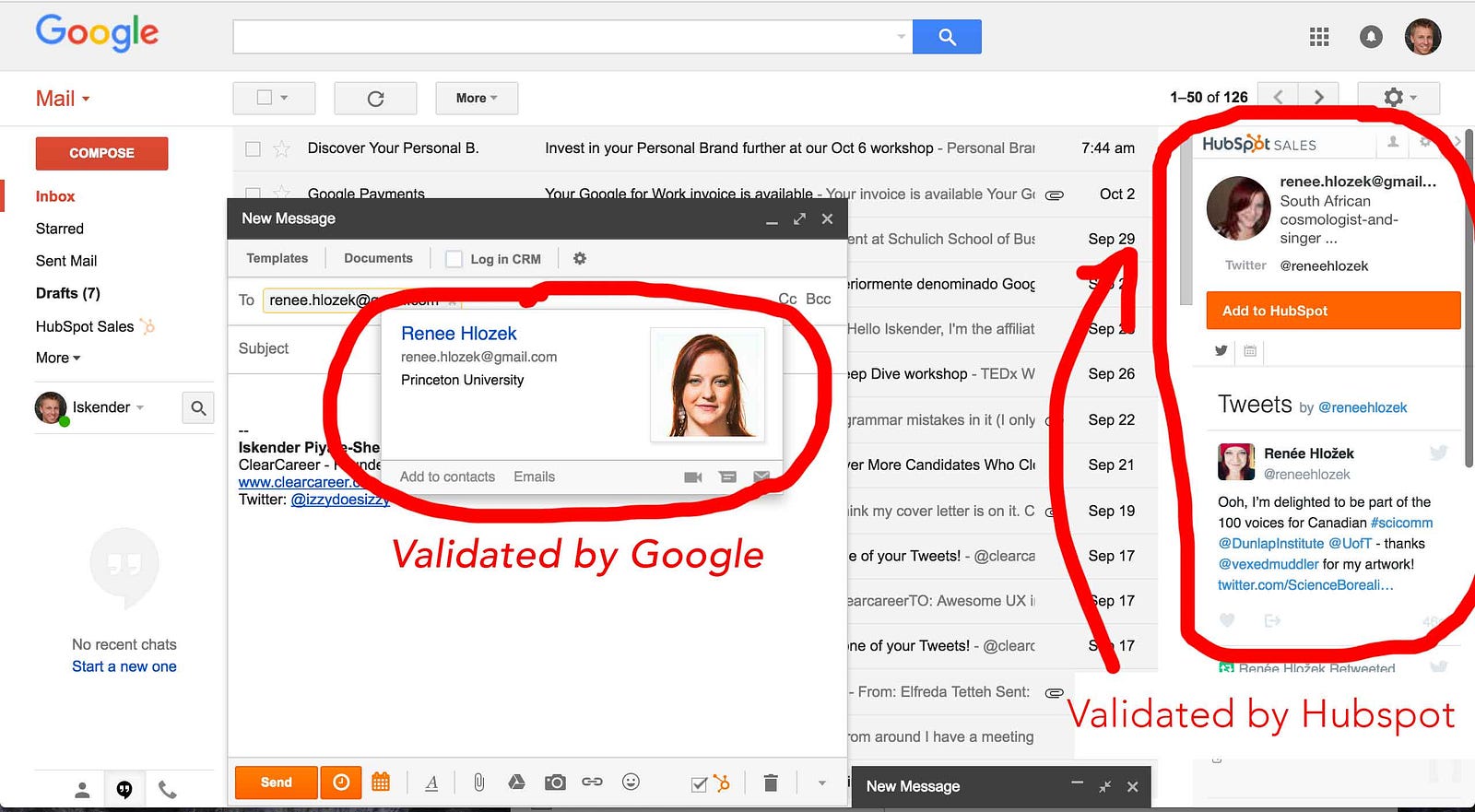1475x812 pixels.
Task: Insert a link in the message
Action: pyautogui.click(x=592, y=783)
